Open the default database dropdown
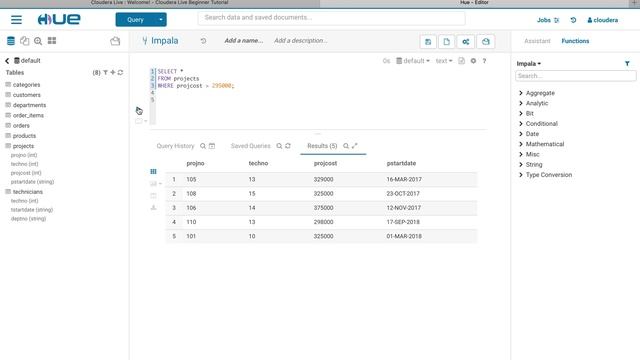This screenshot has width=640, height=360. pos(413,61)
